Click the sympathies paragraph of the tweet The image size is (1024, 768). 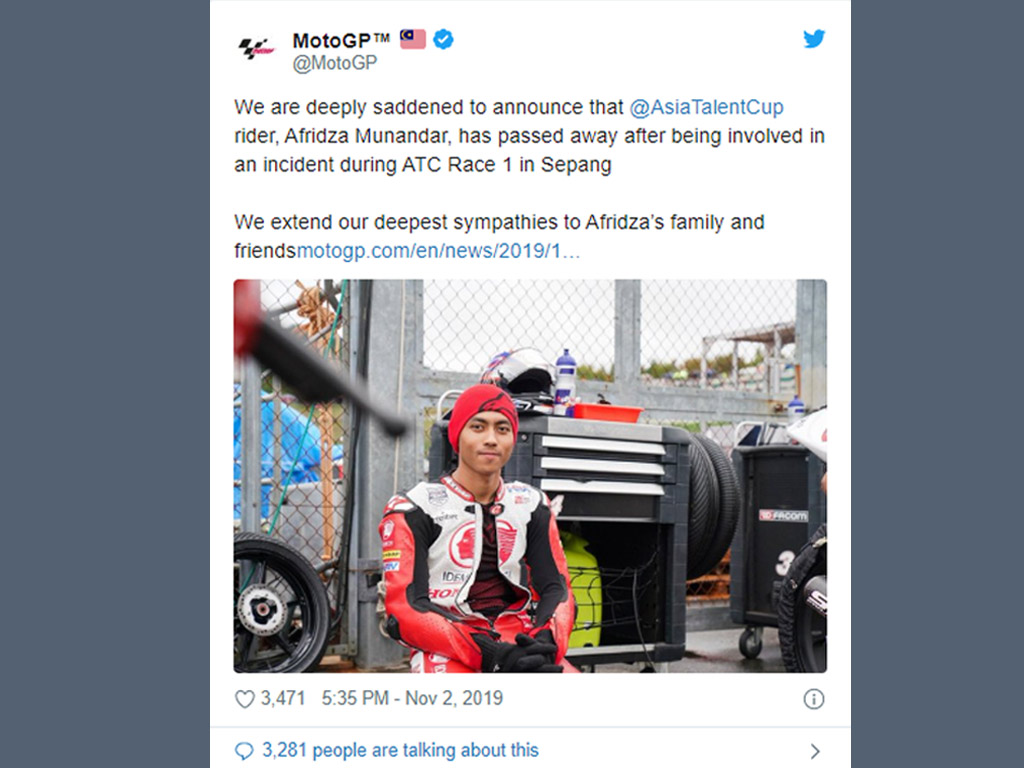click(x=499, y=236)
